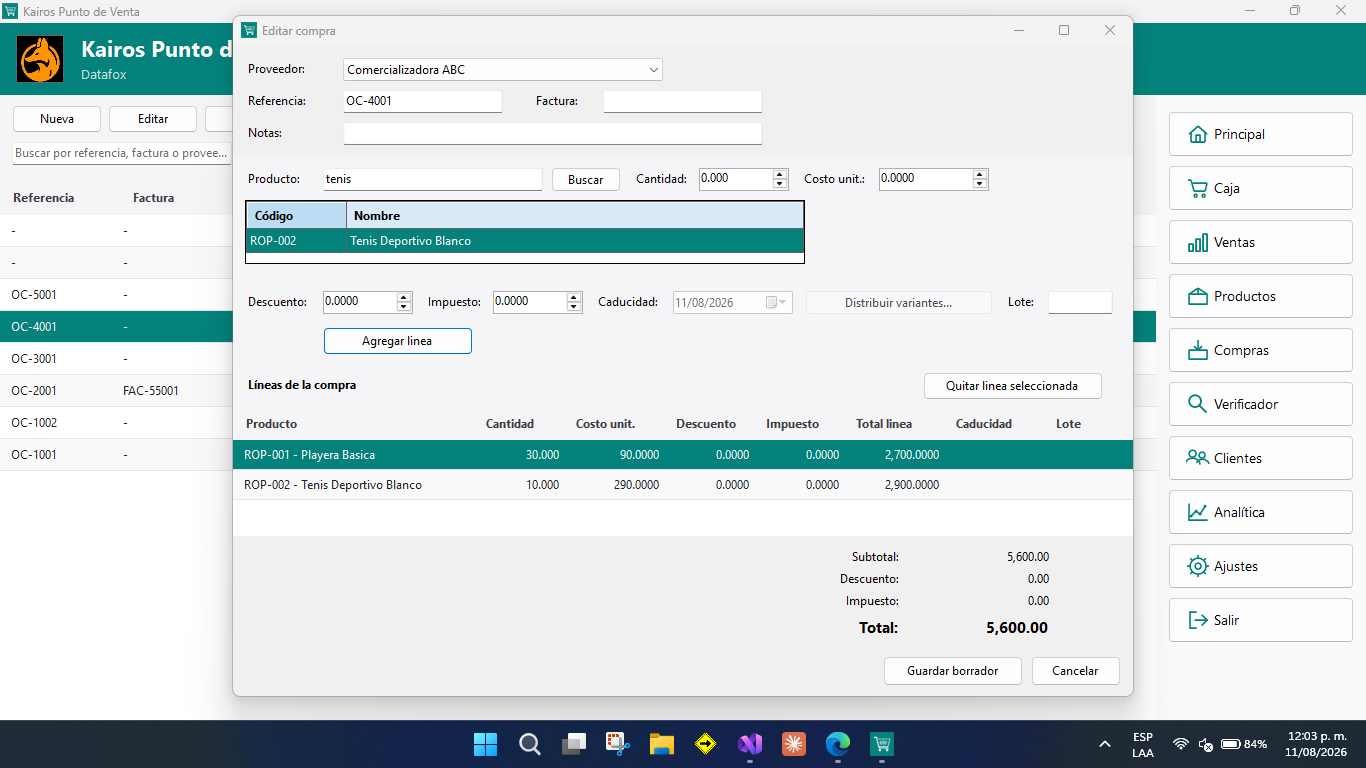Click the Editar button in main window

coord(153,119)
